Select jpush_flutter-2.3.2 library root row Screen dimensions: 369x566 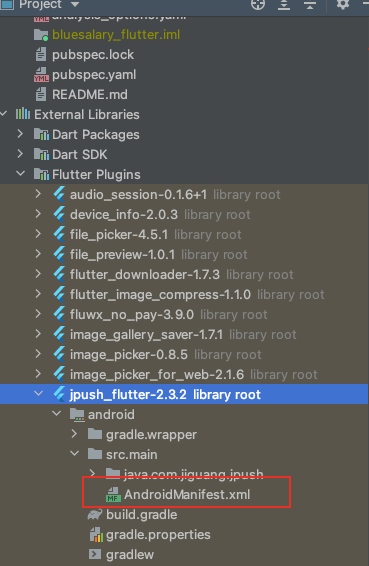pos(184,394)
